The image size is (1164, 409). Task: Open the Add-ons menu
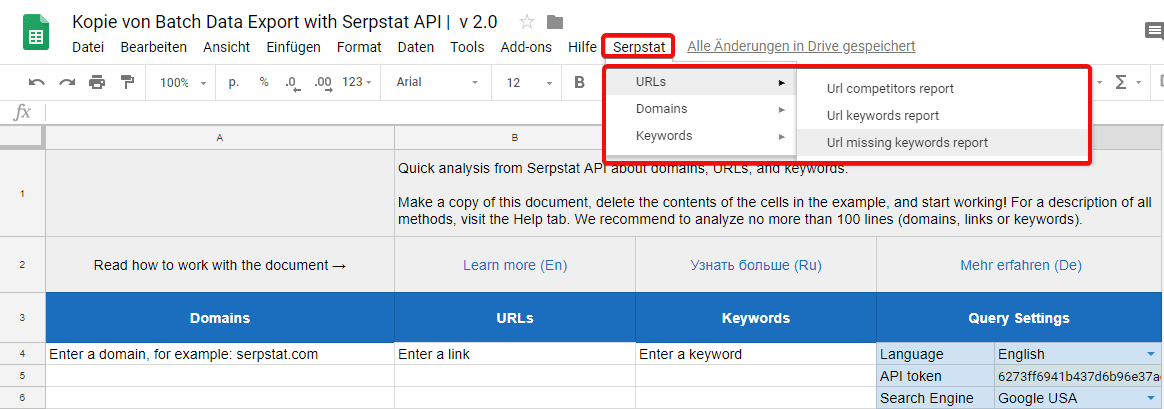coord(526,47)
